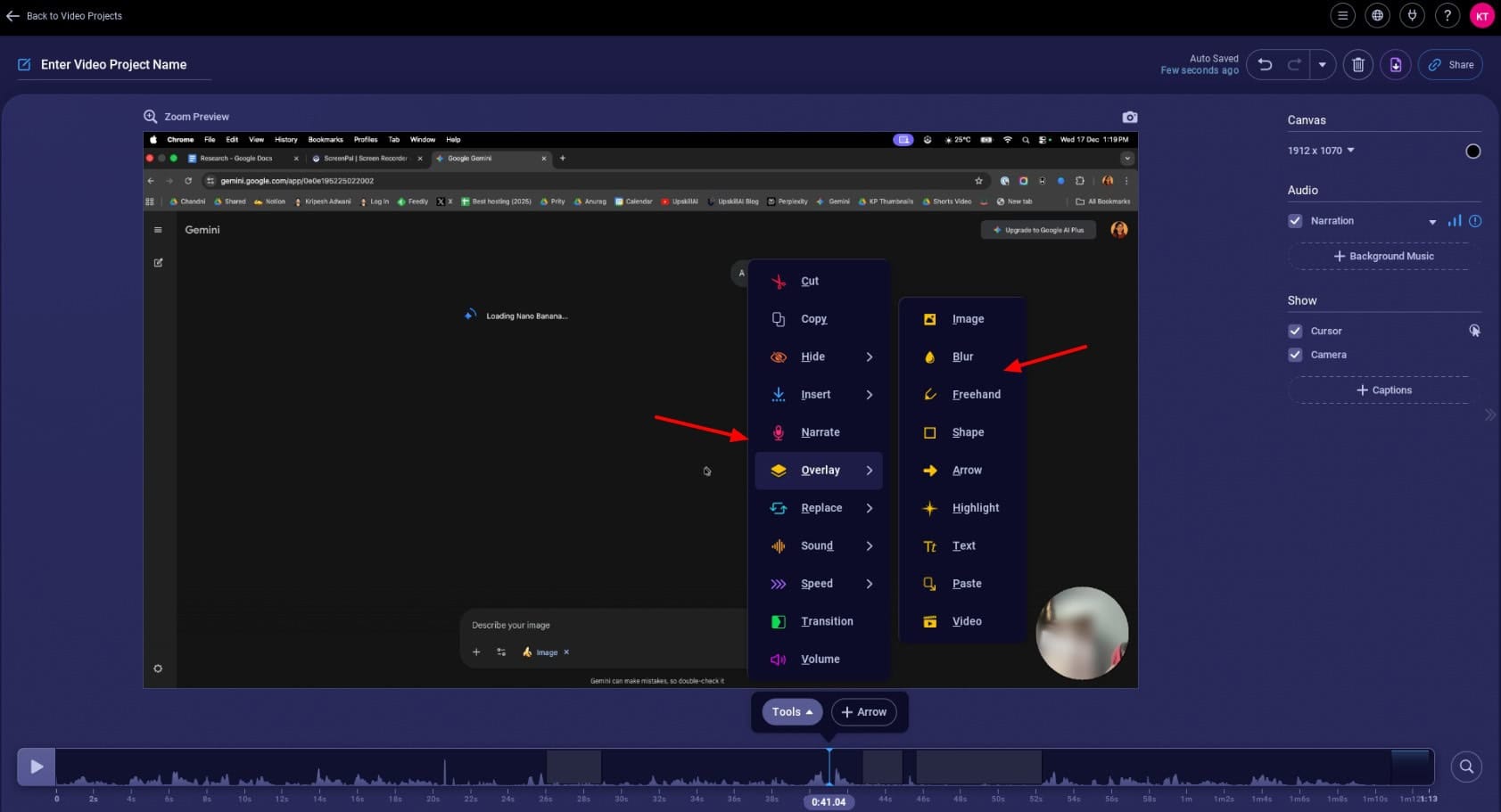
Task: Open the Narration dropdown arrow
Action: coord(1432,222)
